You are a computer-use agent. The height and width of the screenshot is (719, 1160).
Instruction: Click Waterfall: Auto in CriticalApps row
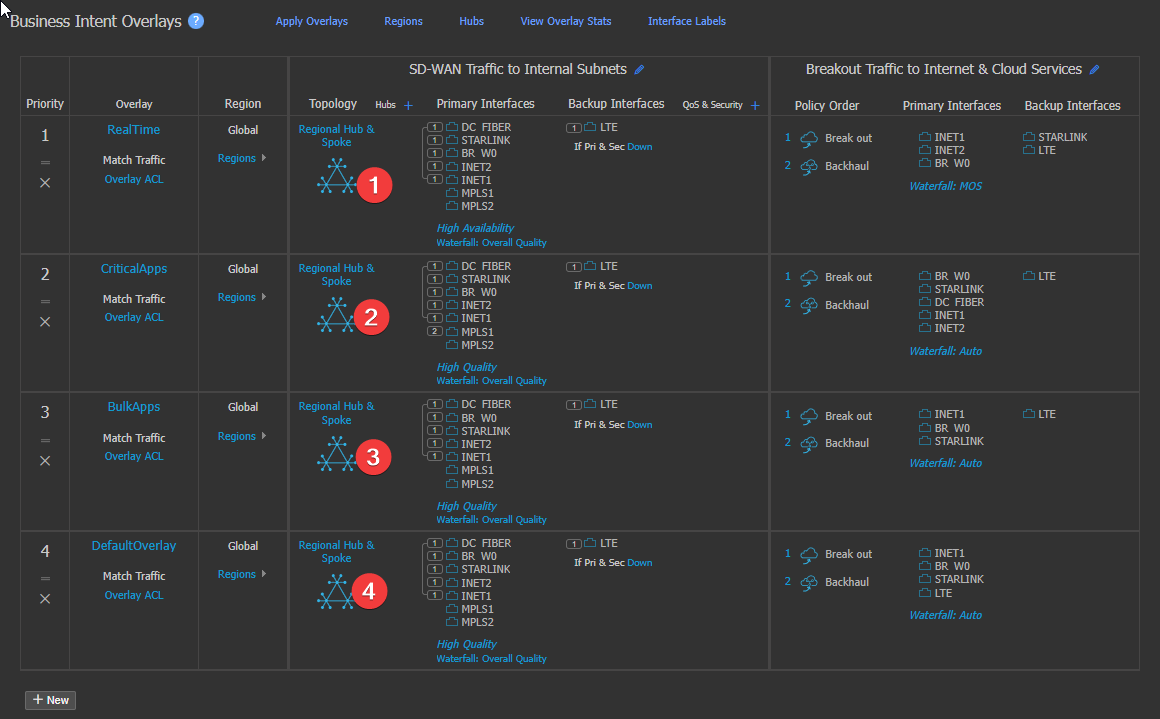click(945, 351)
